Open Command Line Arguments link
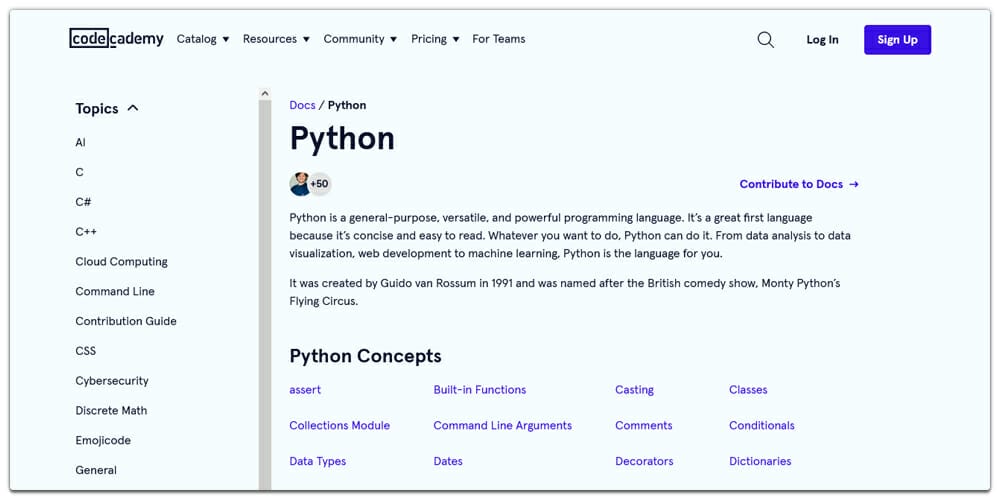 click(503, 425)
